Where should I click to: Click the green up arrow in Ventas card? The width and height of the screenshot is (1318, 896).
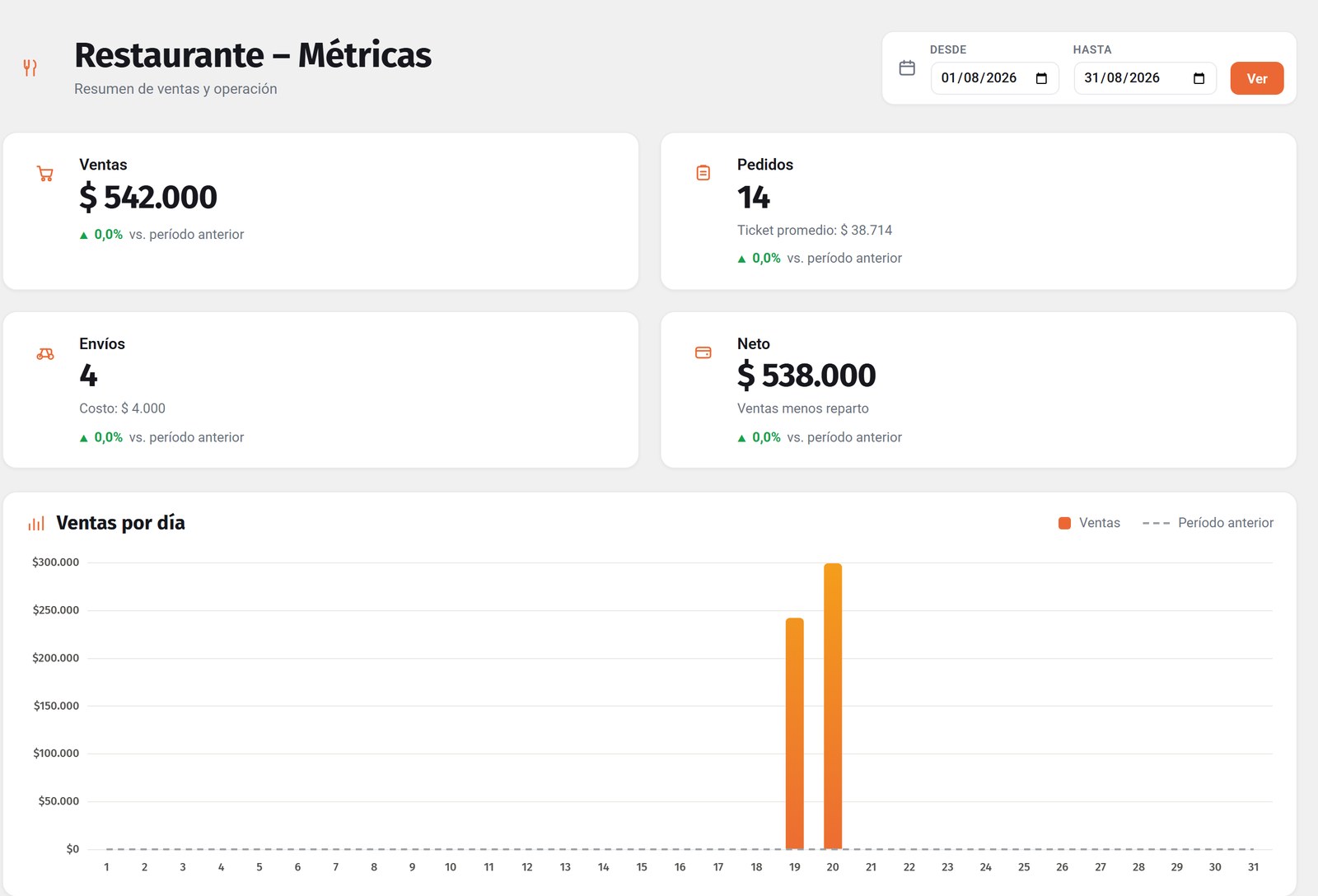coord(83,236)
